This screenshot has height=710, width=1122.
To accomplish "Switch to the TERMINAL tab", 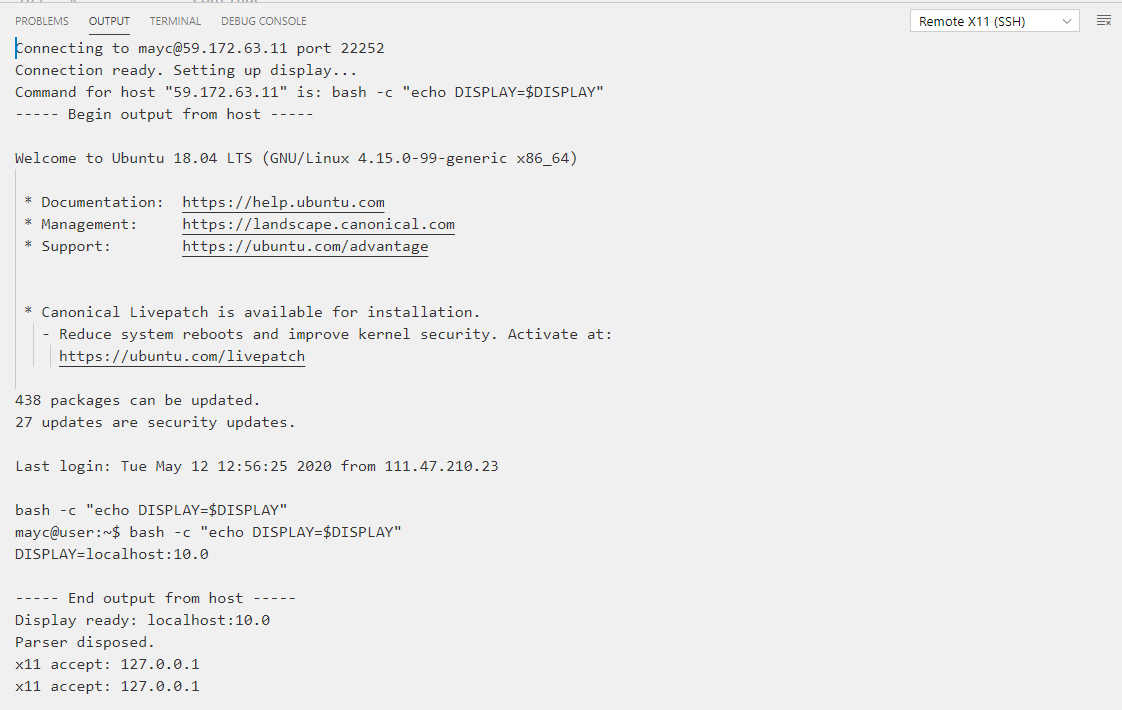I will pos(175,20).
